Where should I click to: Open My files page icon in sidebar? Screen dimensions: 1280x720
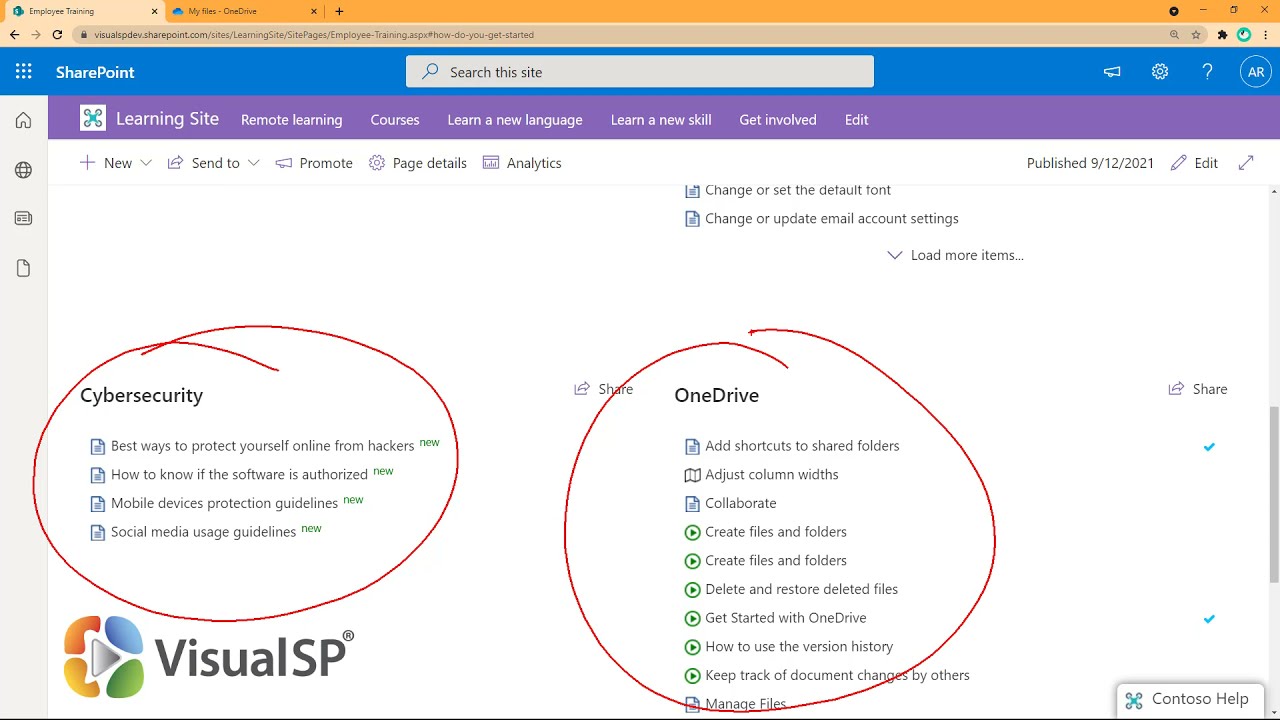pos(23,268)
